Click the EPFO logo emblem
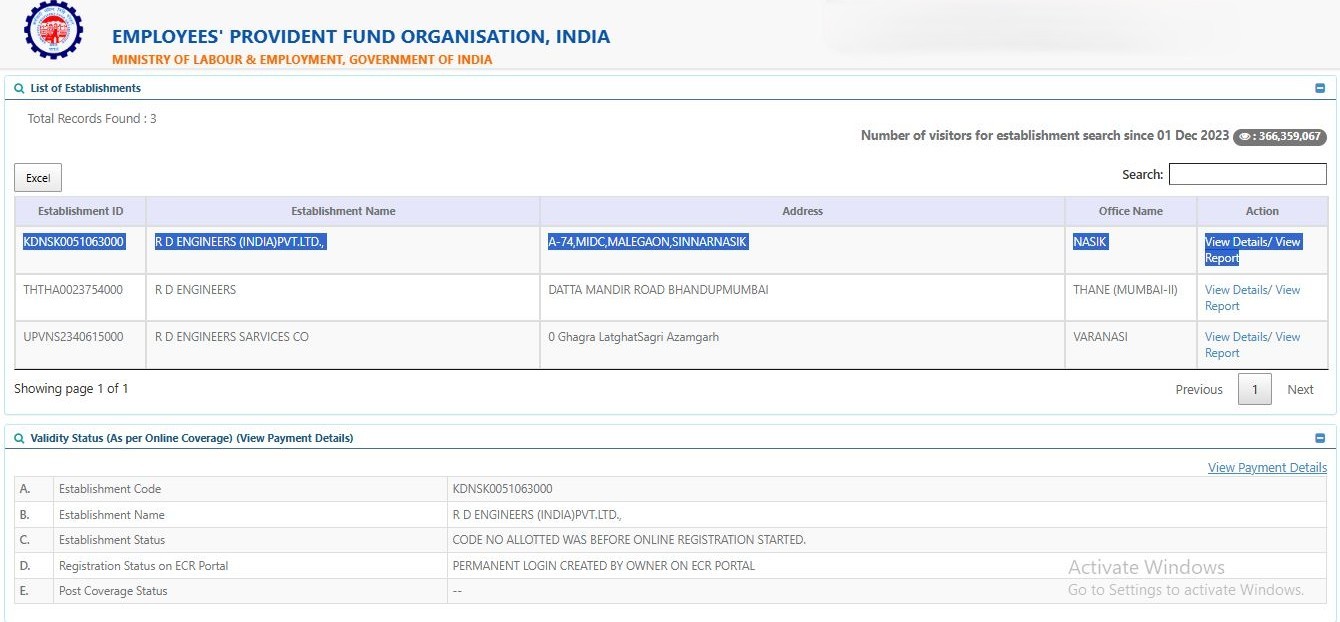Viewport: 1340px width, 622px height. [54, 31]
